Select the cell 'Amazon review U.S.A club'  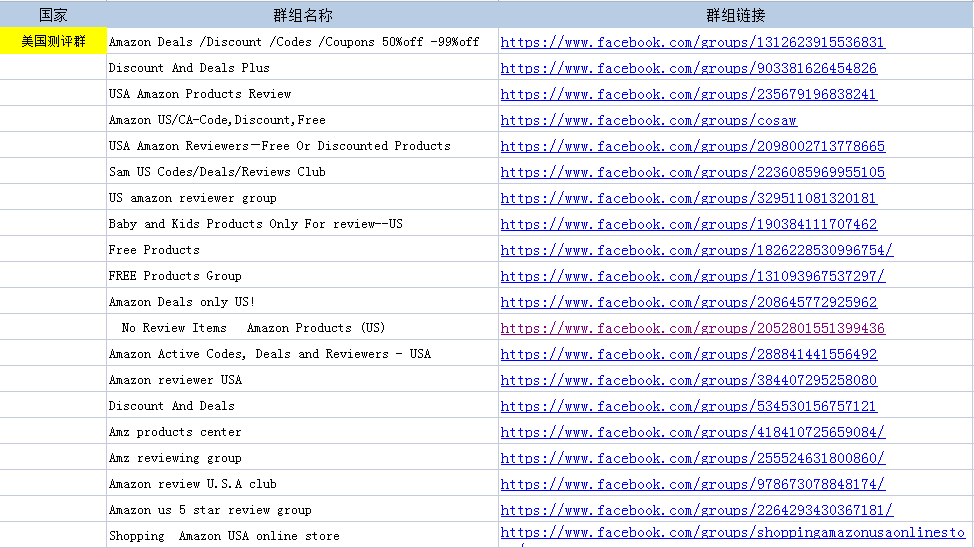[x=303, y=483]
